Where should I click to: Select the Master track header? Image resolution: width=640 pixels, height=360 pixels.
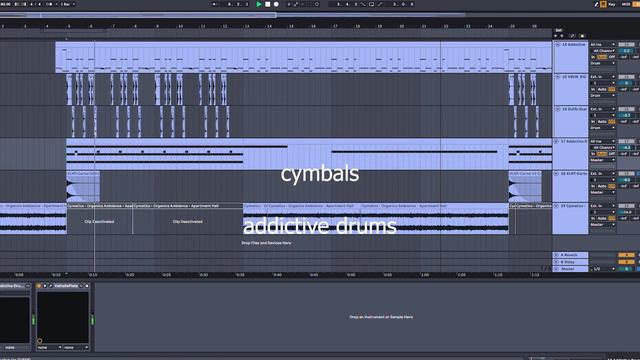click(x=570, y=269)
